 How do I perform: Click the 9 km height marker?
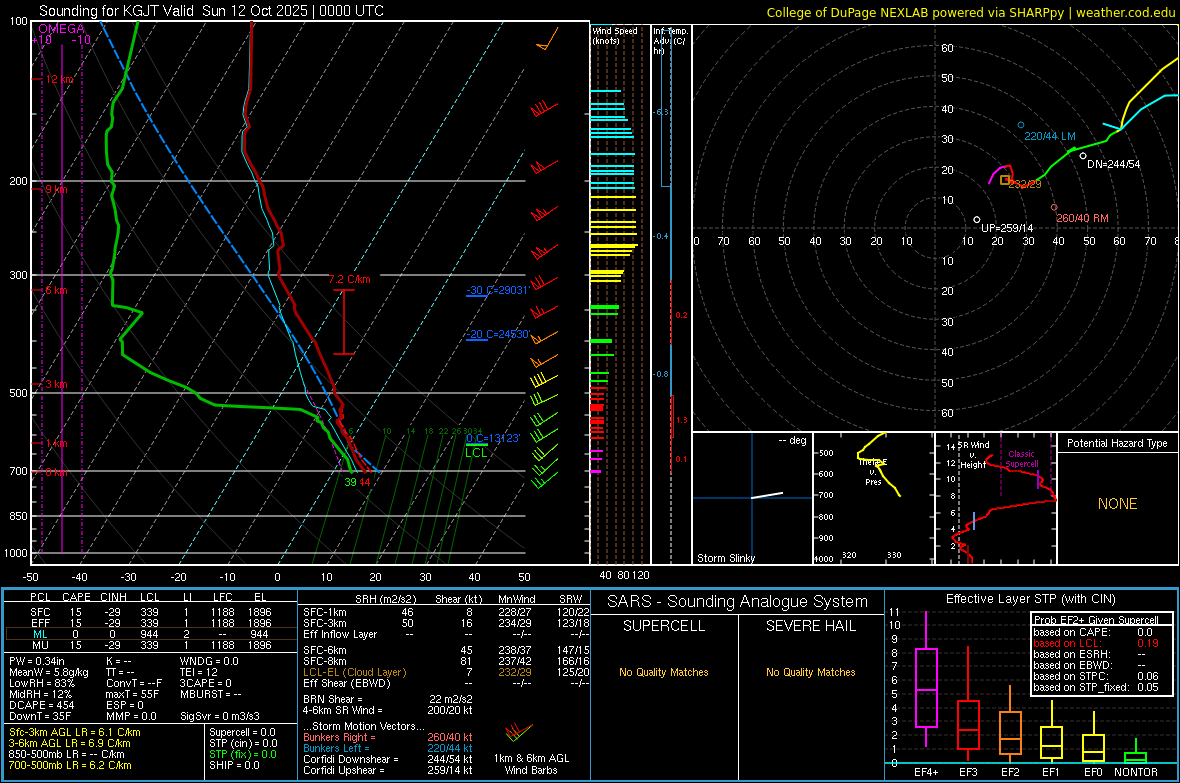56,189
